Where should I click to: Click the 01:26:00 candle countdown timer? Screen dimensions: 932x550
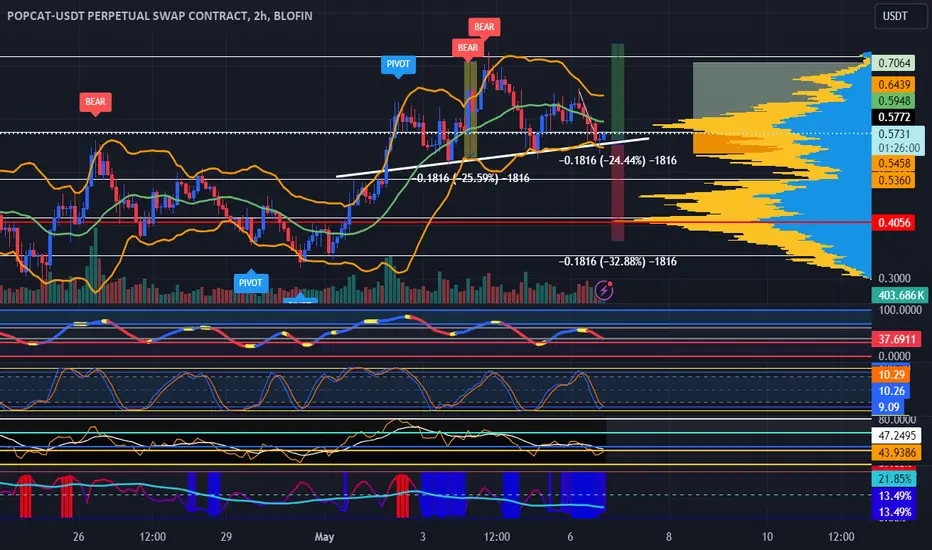[898, 148]
